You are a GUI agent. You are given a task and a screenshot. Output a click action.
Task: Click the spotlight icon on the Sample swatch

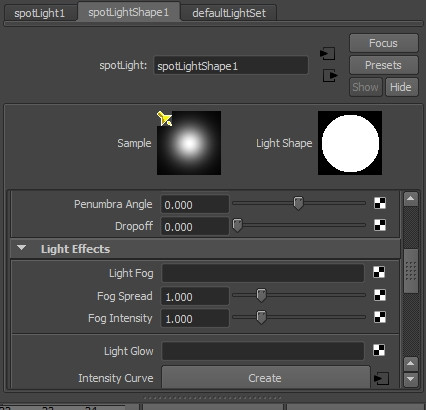coord(164,119)
